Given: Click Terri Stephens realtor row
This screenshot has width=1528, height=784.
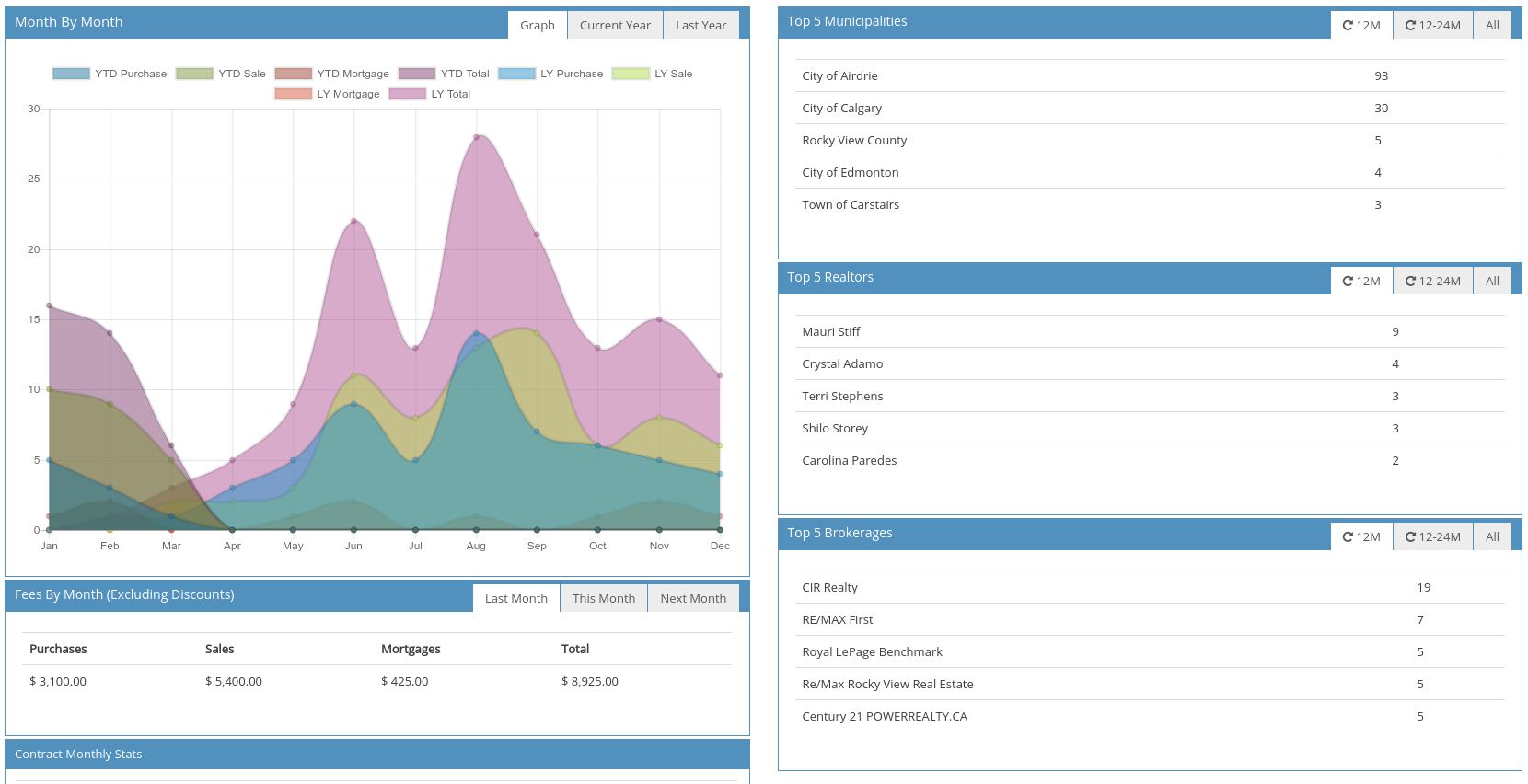Looking at the screenshot, I should coord(1150,396).
